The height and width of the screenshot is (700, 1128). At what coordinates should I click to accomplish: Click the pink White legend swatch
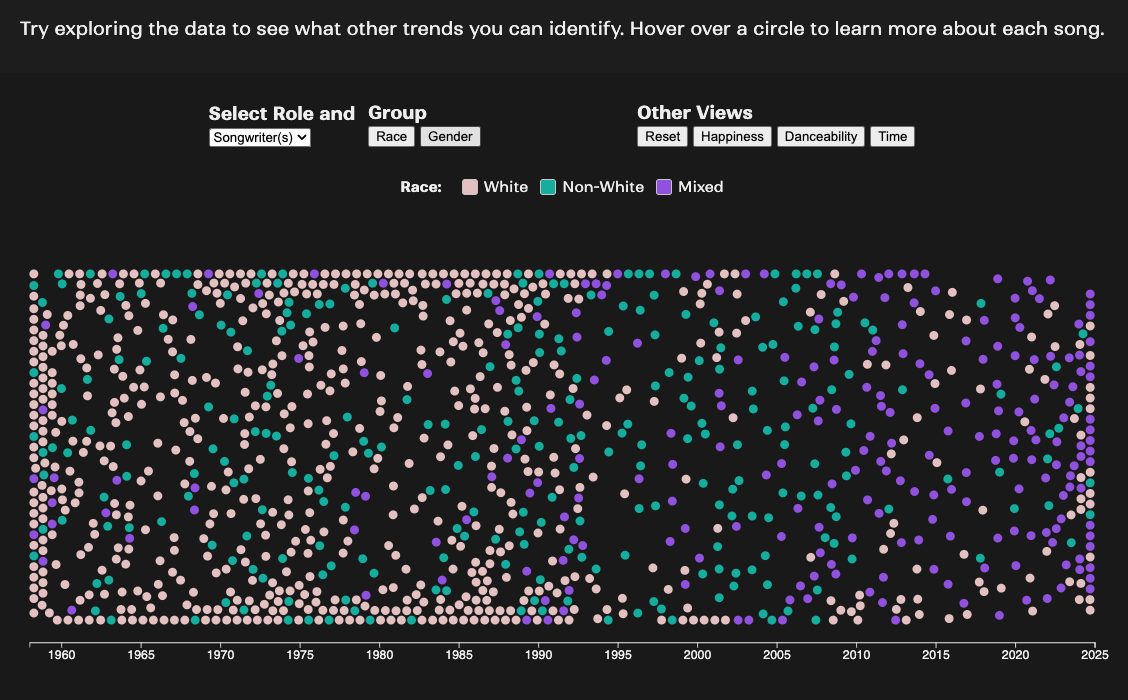(470, 187)
